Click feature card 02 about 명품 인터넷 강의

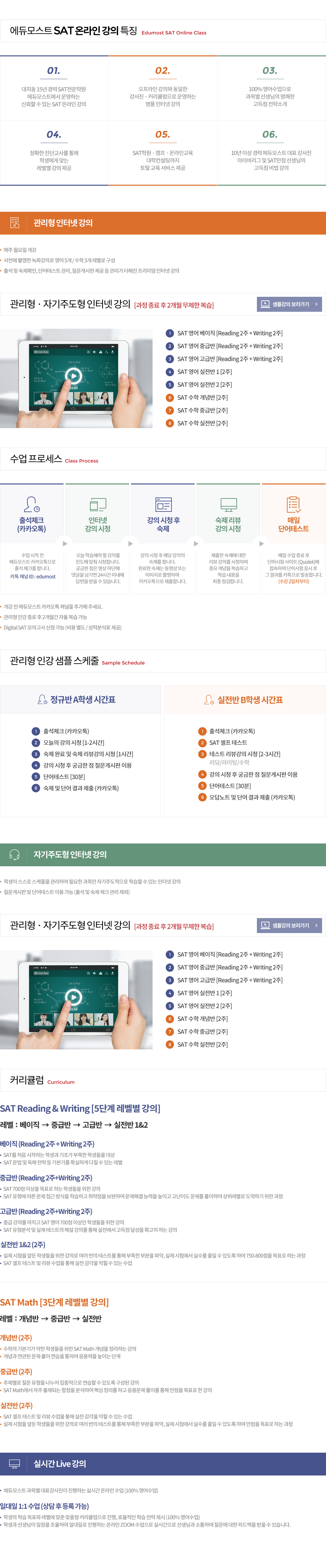coord(163,88)
